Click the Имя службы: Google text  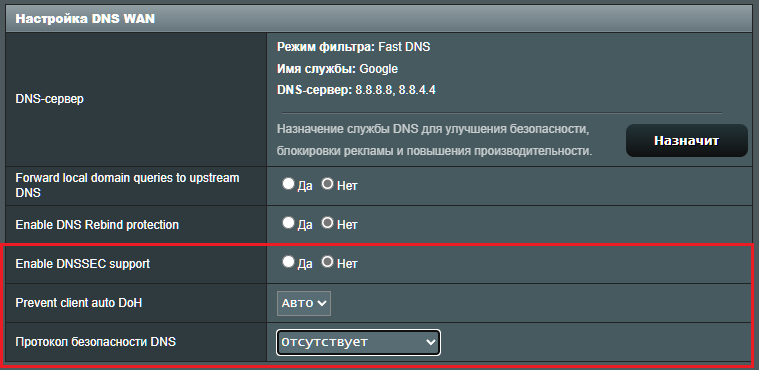click(337, 69)
